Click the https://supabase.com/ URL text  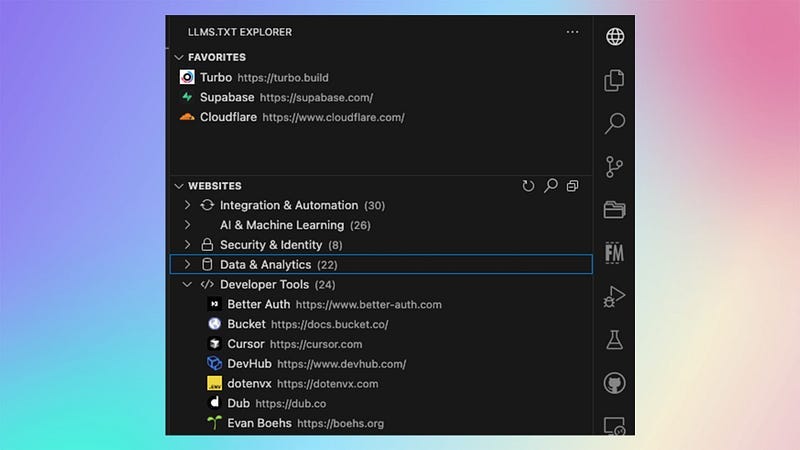point(316,97)
